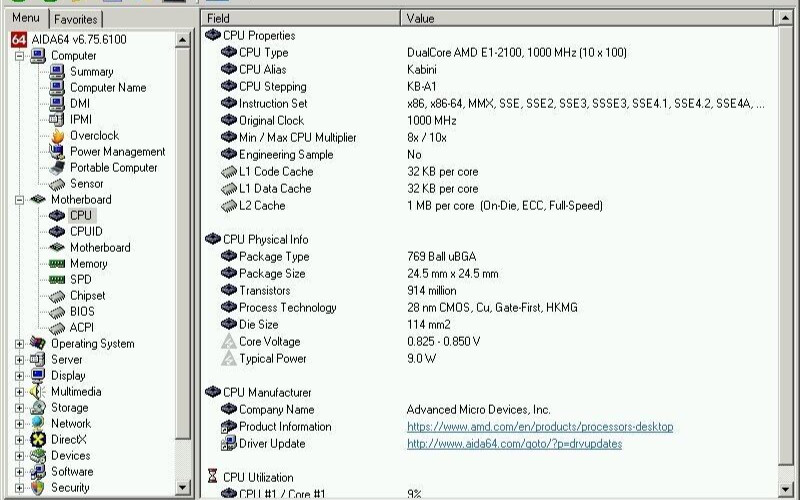
Task: Switch to the Favorites tab
Action: (76, 19)
